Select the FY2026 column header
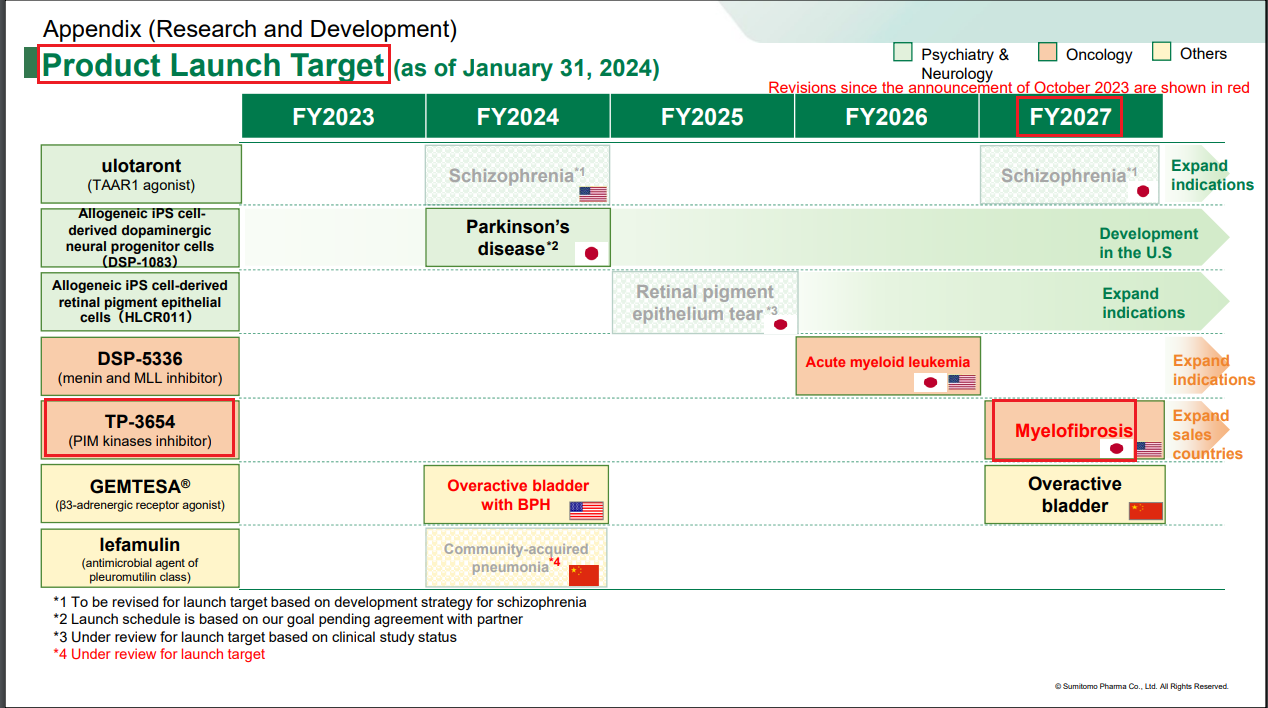 886,117
